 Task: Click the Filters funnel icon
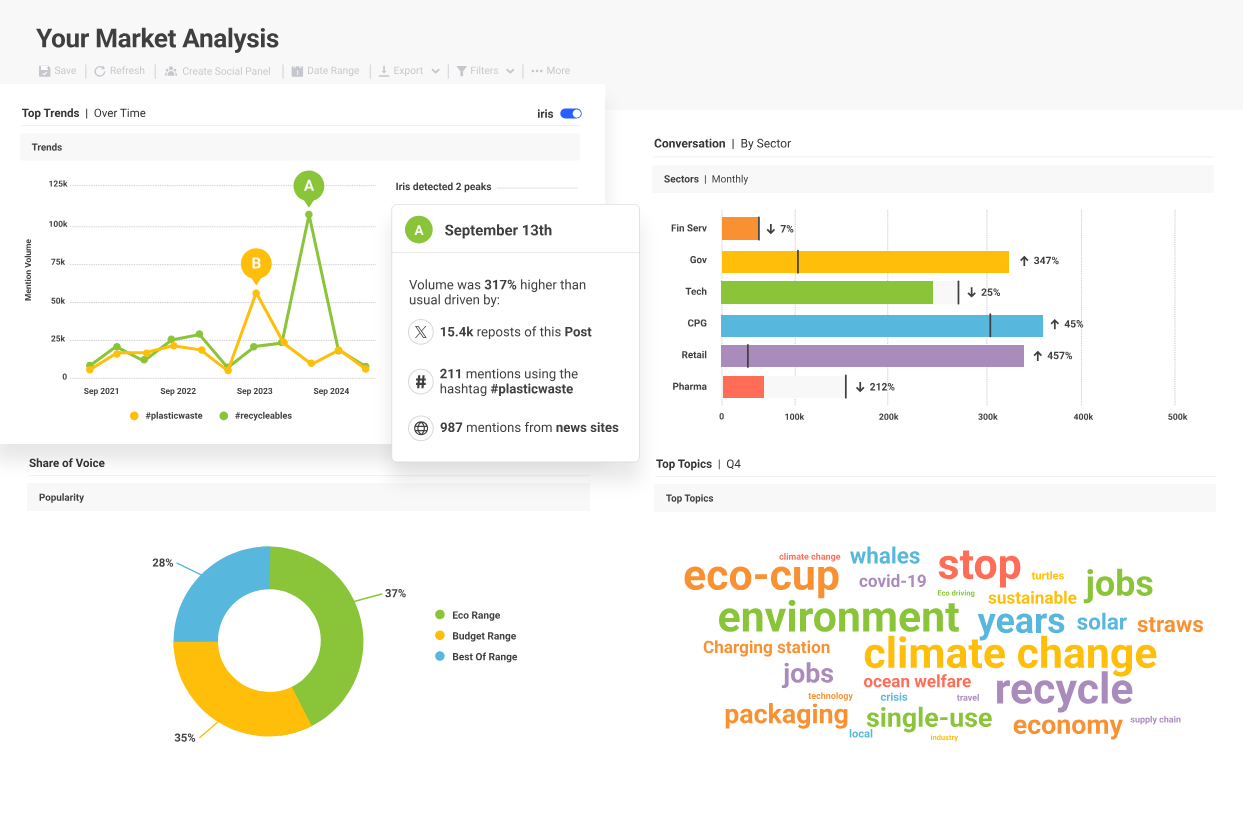[x=462, y=71]
